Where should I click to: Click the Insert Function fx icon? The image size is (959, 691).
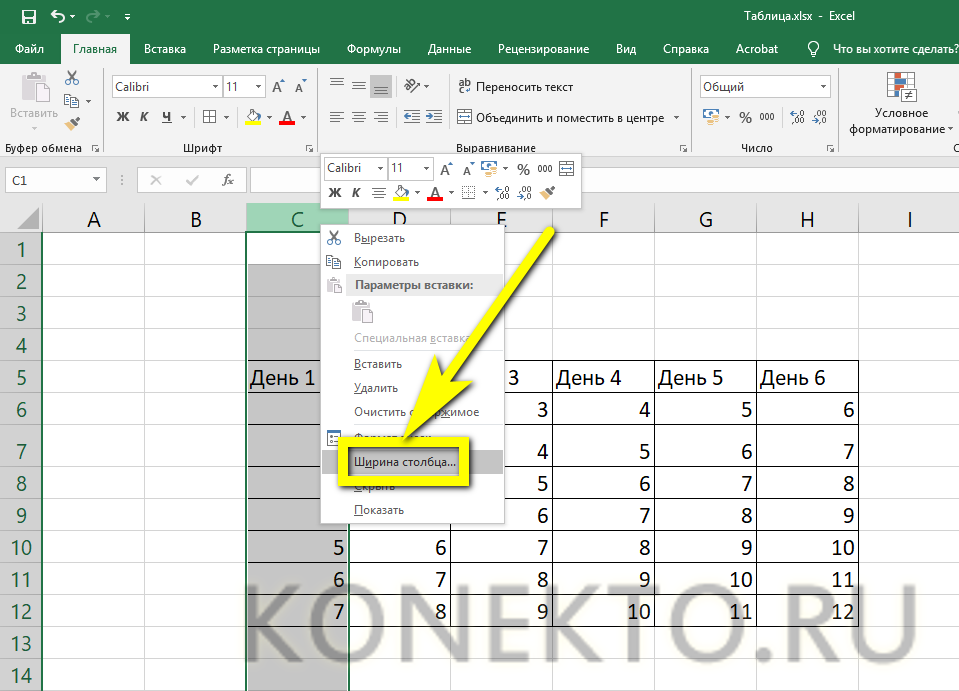(x=228, y=180)
